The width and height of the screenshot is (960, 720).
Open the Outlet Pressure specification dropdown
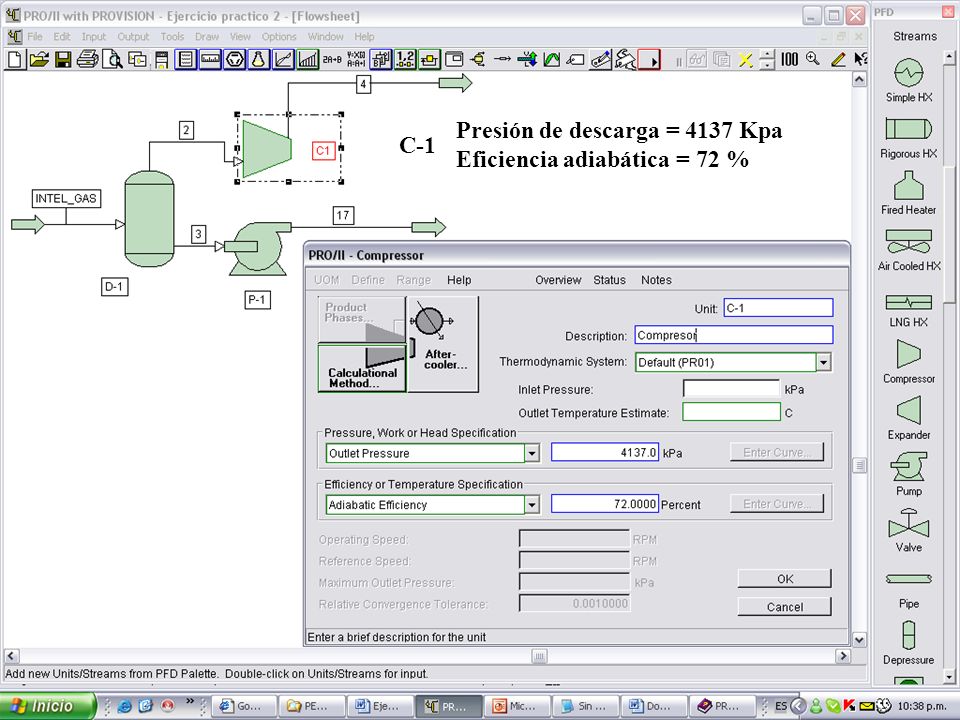pos(532,453)
